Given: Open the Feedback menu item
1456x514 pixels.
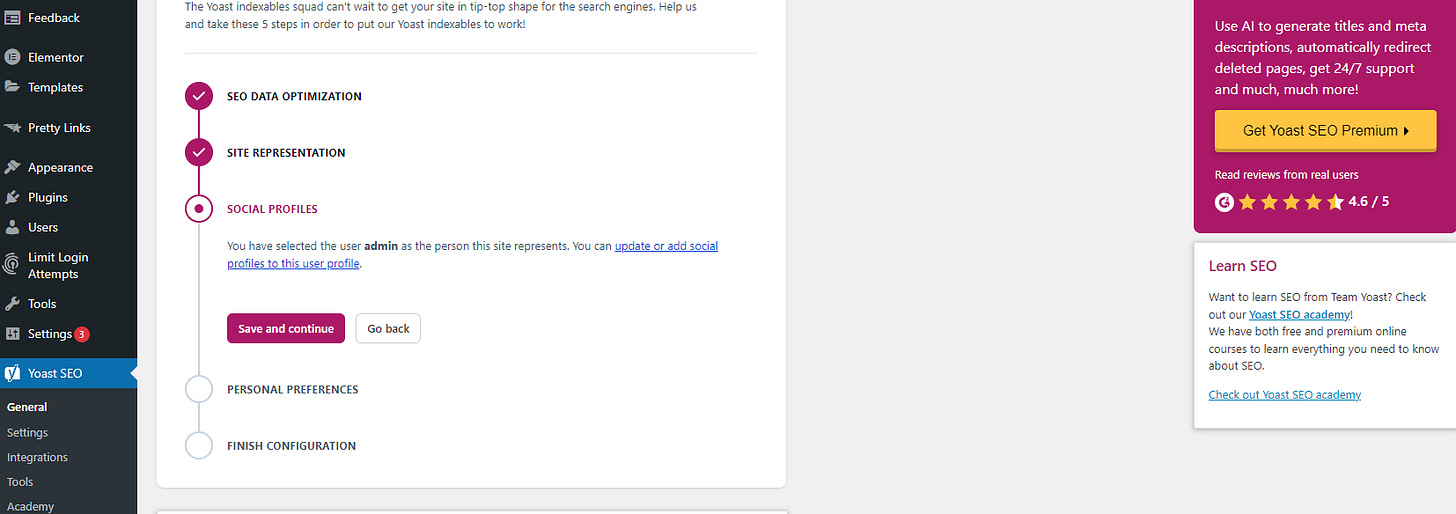Looking at the screenshot, I should click(68, 18).
